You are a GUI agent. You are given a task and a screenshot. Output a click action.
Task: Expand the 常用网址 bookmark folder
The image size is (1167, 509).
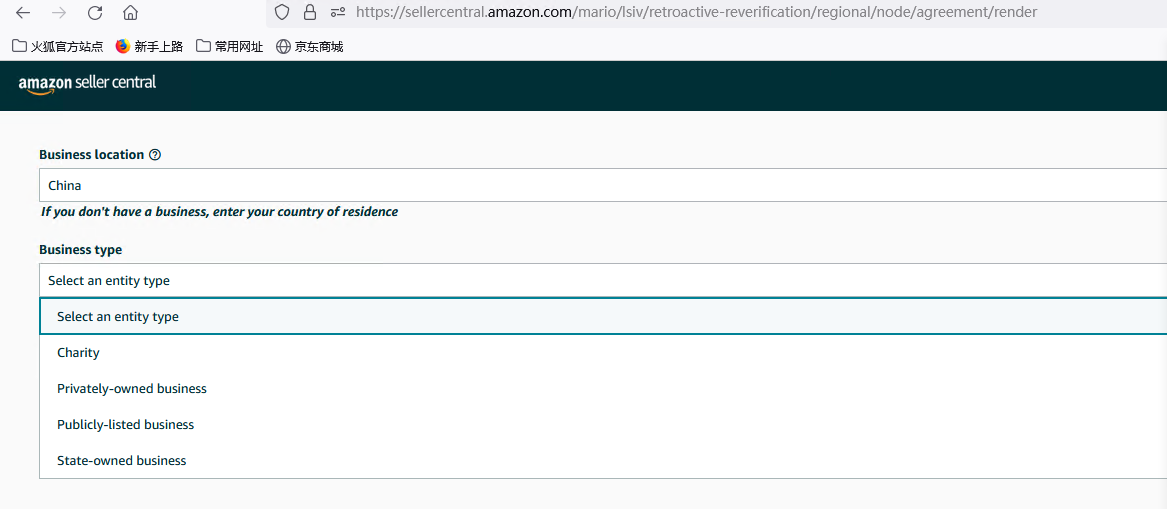coord(230,47)
